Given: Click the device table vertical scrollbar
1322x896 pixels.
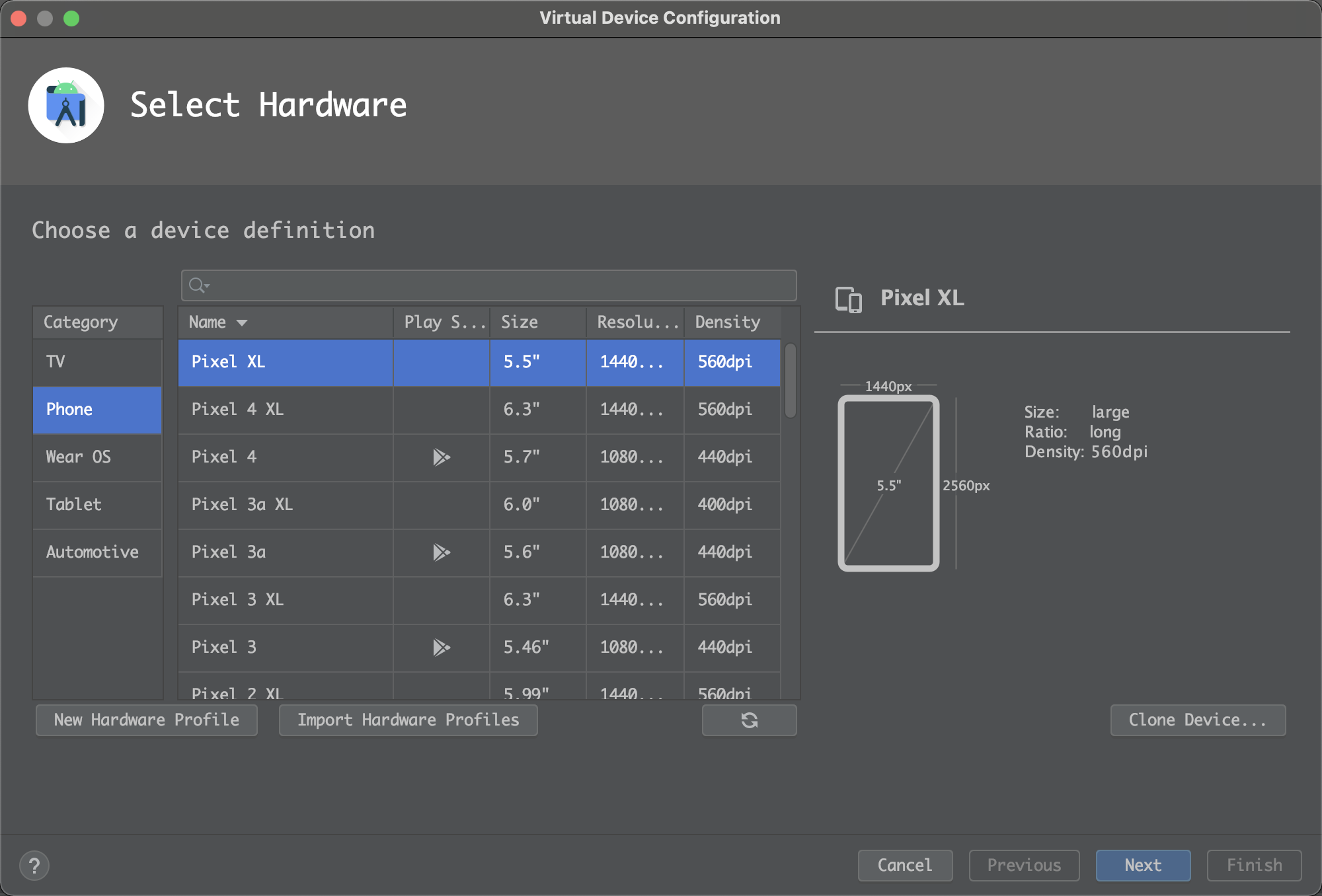Looking at the screenshot, I should point(791,381).
